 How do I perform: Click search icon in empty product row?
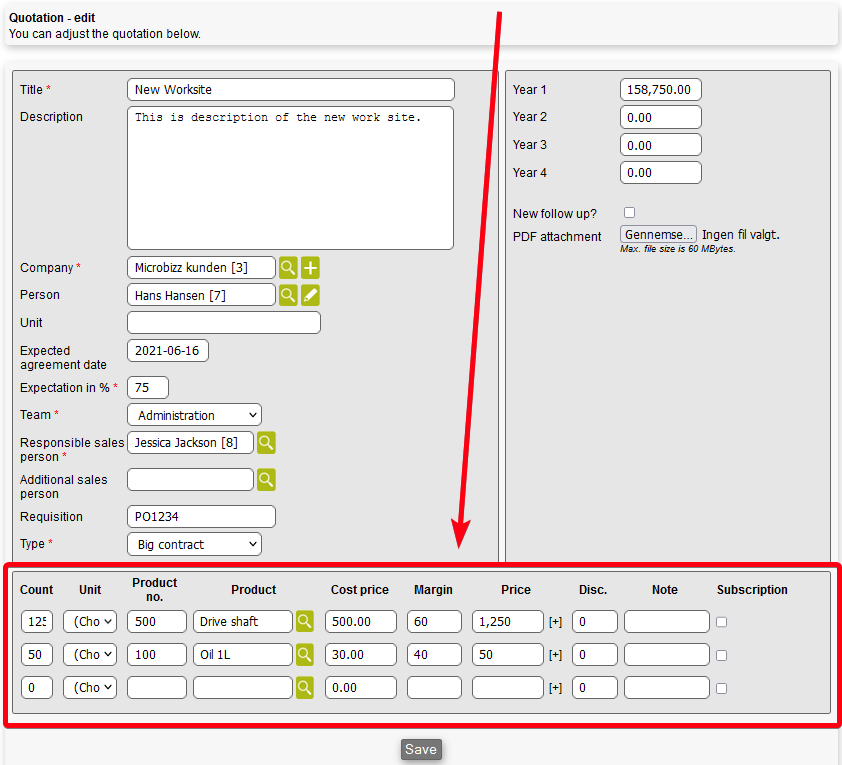point(305,688)
